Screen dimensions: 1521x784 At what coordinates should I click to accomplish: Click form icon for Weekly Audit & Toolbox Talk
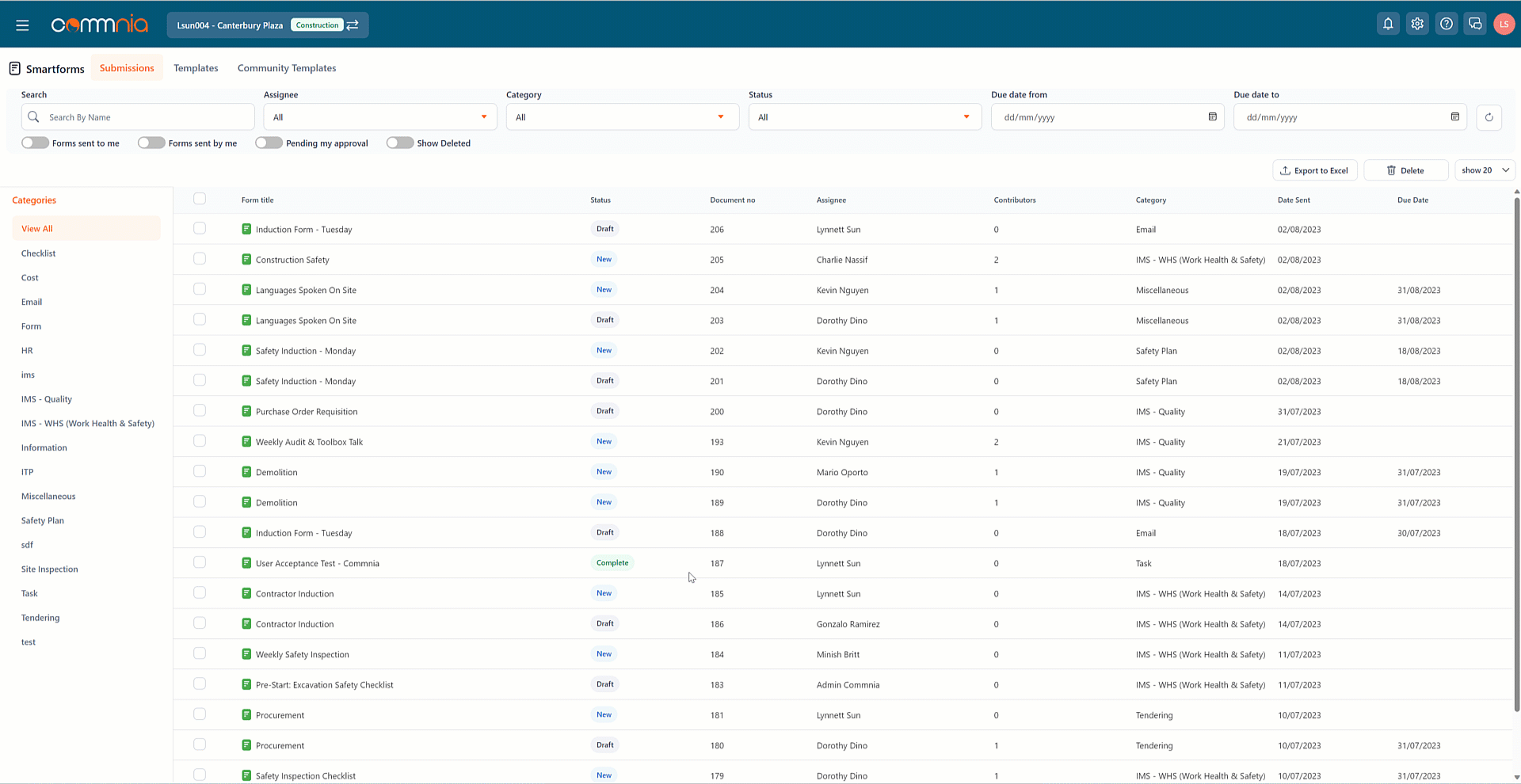pyautogui.click(x=246, y=442)
